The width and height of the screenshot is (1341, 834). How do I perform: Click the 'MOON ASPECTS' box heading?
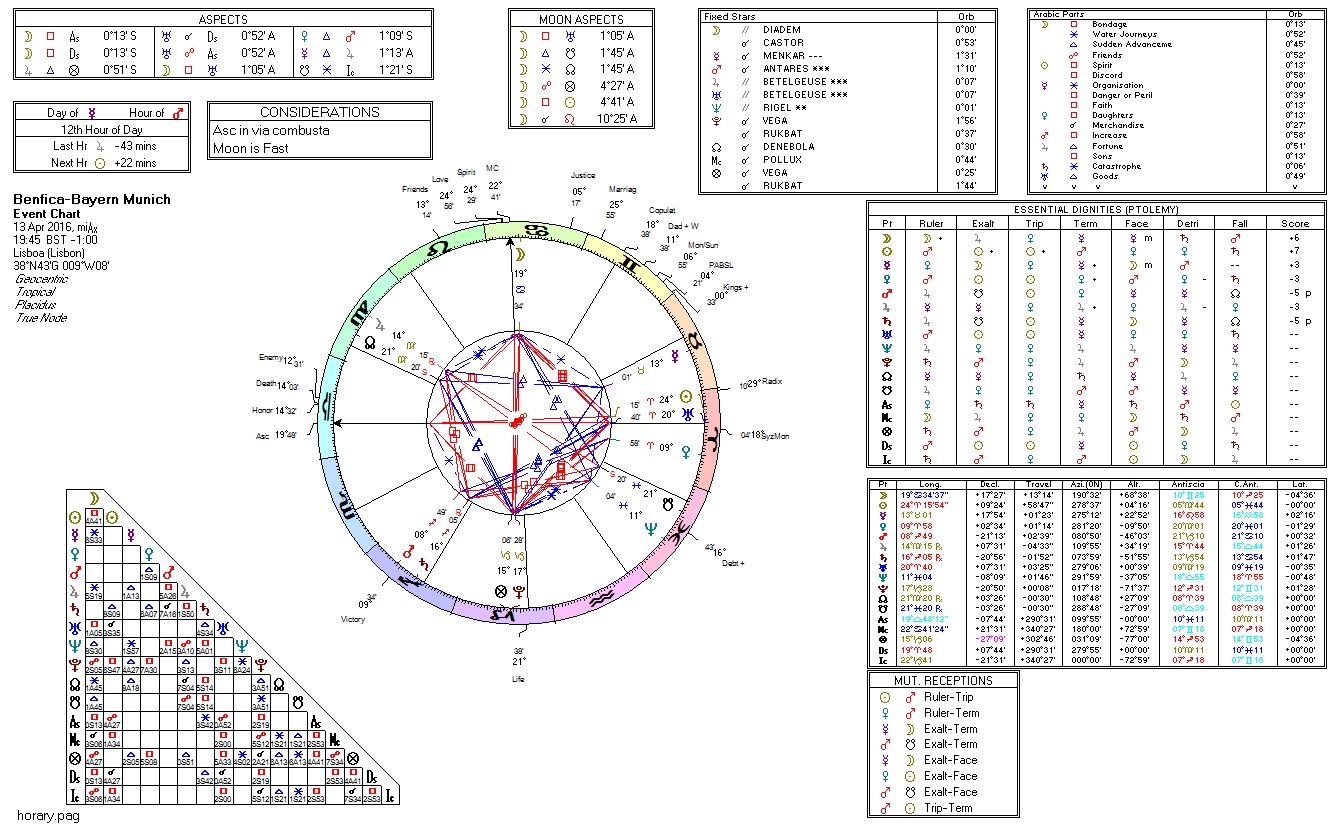[x=581, y=19]
